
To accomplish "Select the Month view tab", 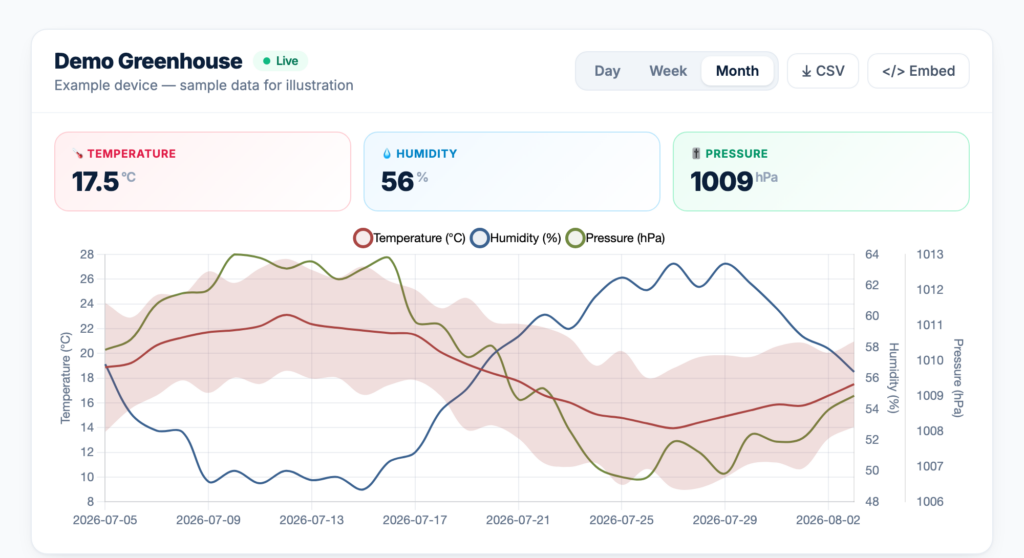I will pos(737,71).
